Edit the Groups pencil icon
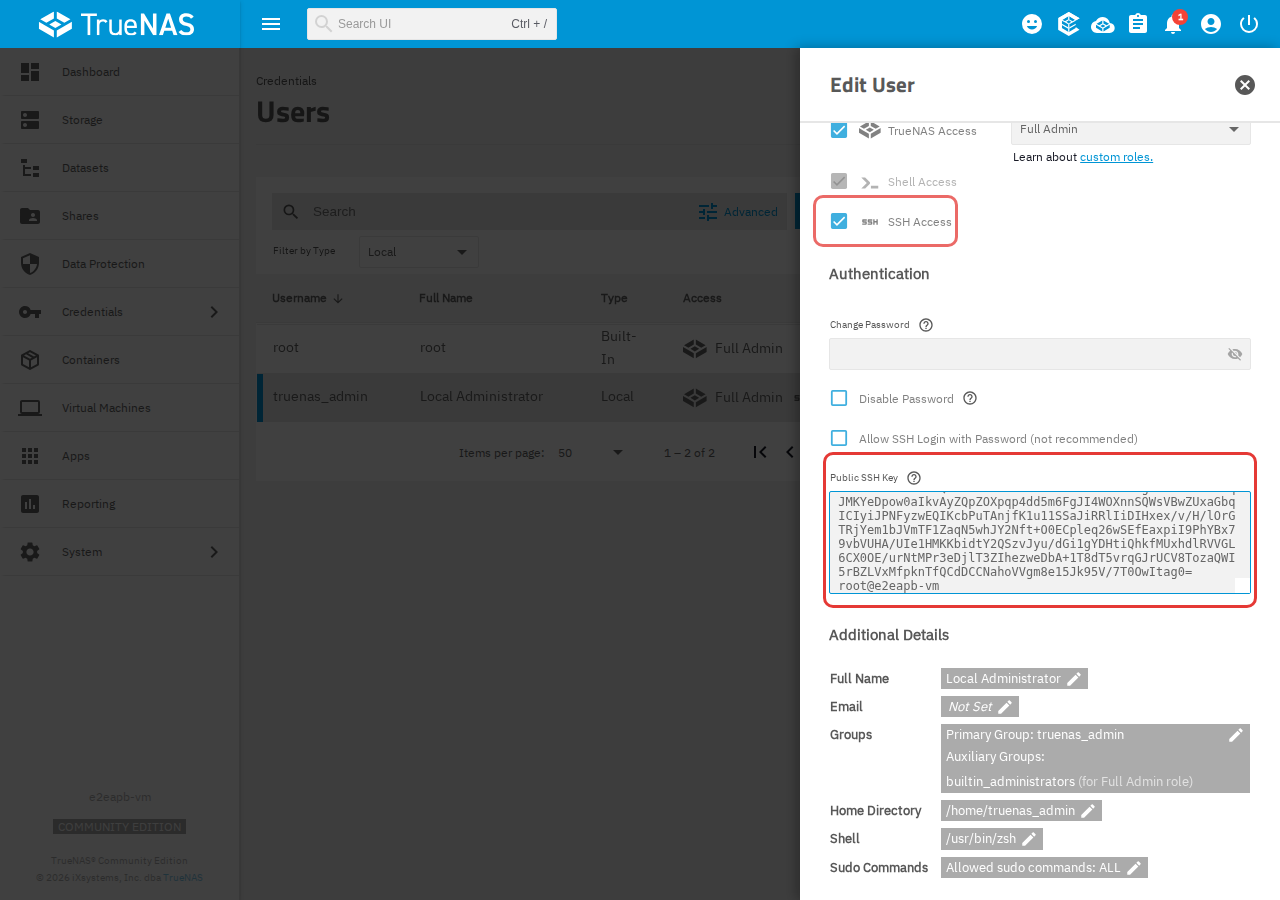 [1236, 735]
